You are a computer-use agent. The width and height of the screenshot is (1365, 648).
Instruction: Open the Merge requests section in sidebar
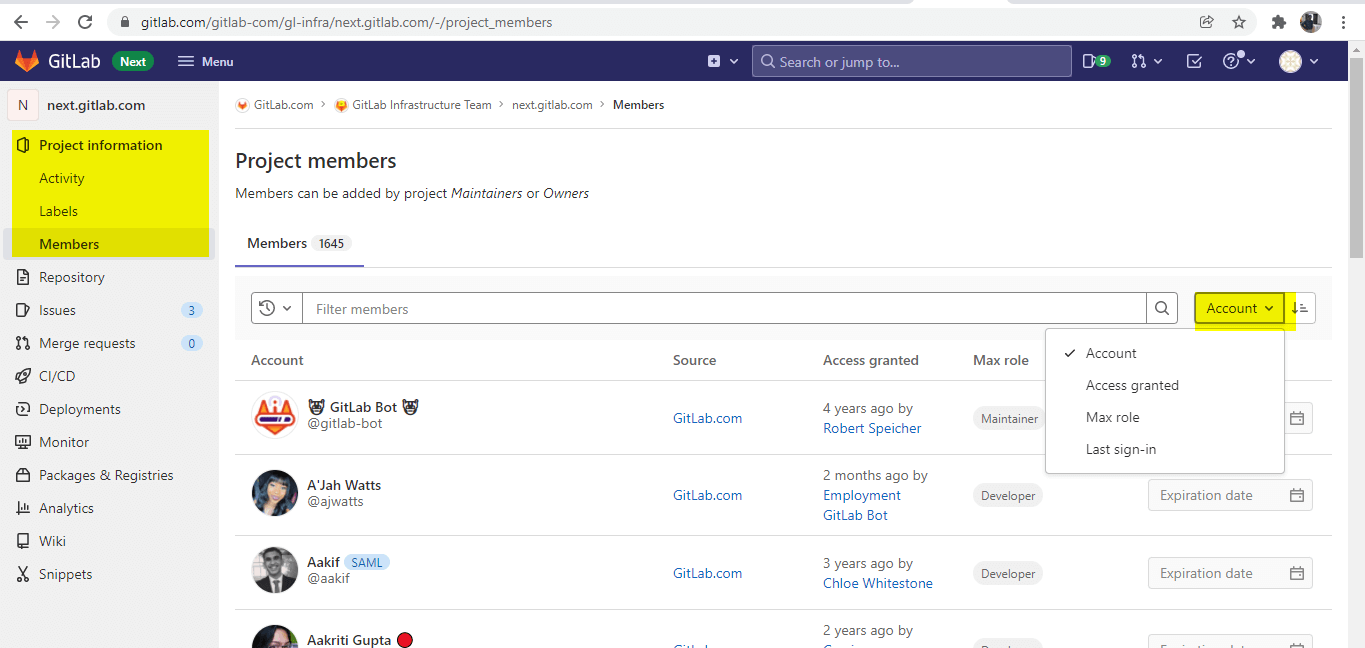click(88, 343)
